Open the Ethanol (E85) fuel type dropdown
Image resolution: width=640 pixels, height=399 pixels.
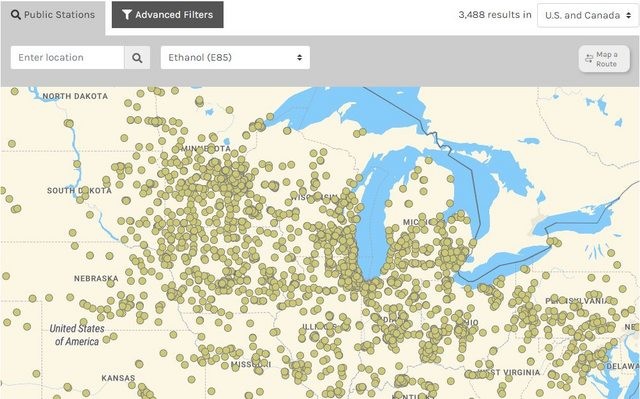pos(235,58)
